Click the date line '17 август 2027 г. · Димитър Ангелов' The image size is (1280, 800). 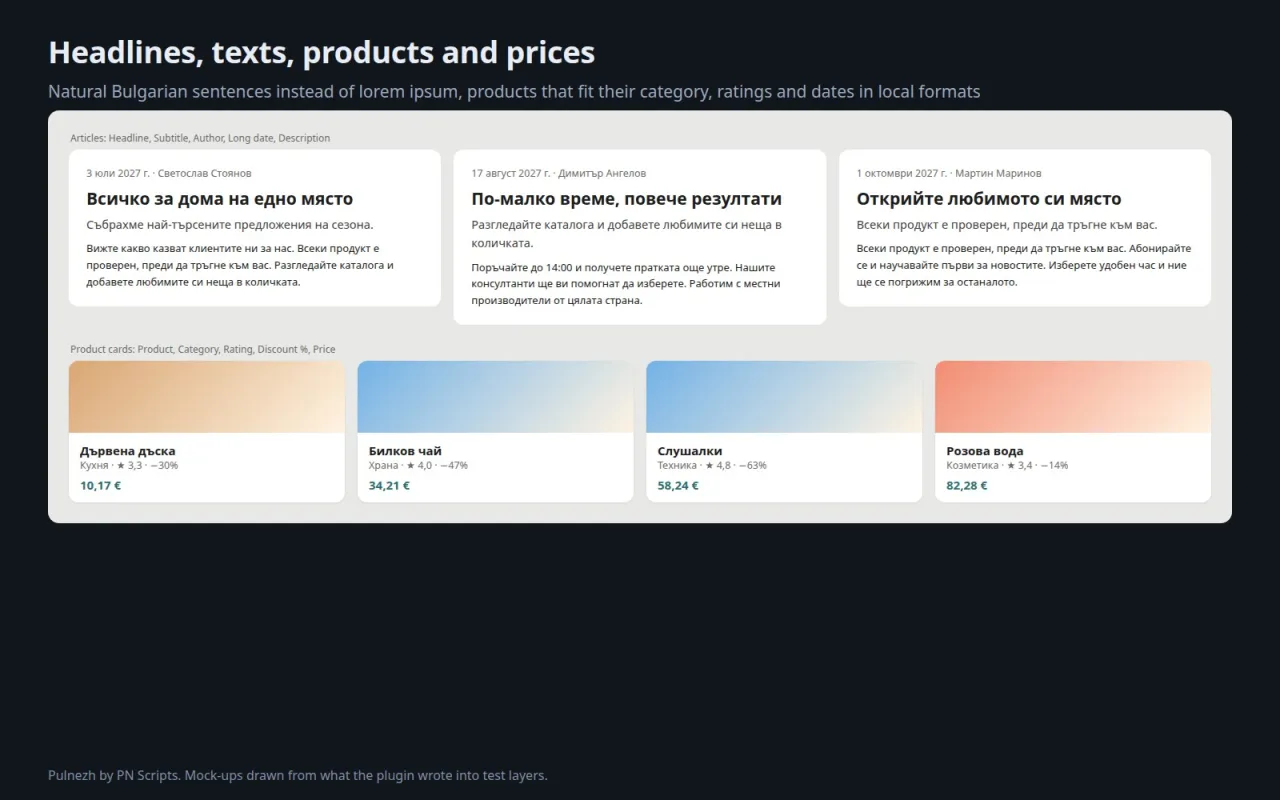[559, 173]
